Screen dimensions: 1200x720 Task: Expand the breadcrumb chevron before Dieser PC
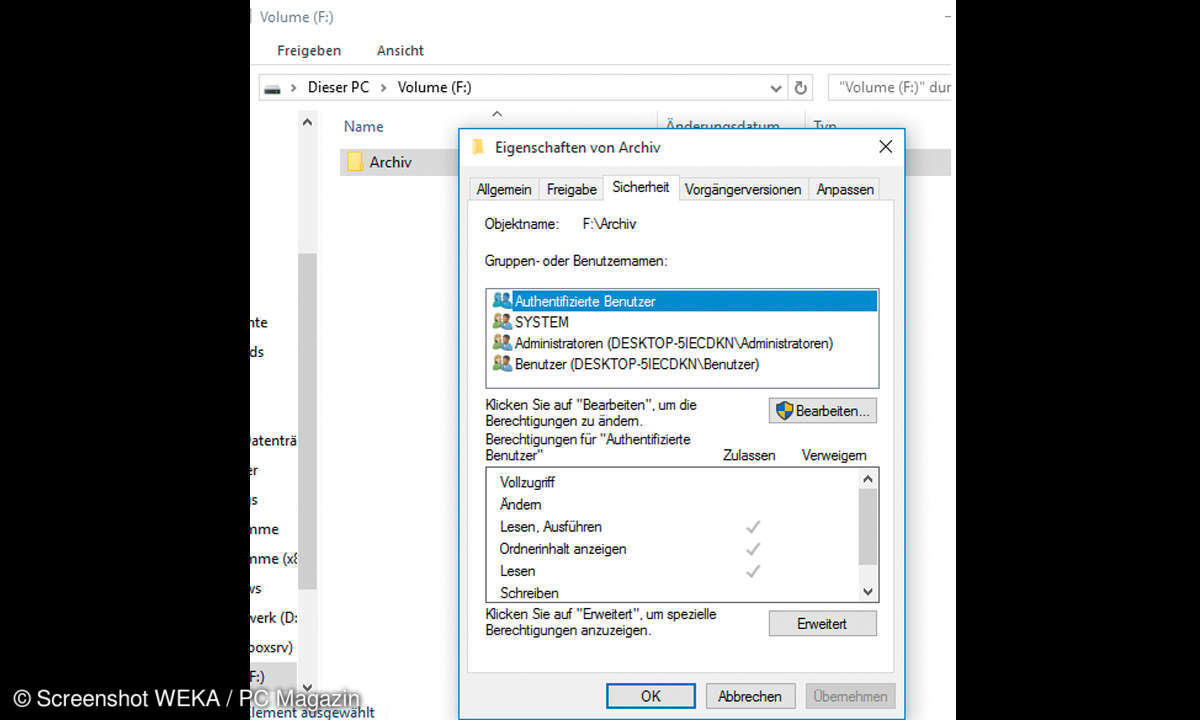click(x=294, y=88)
